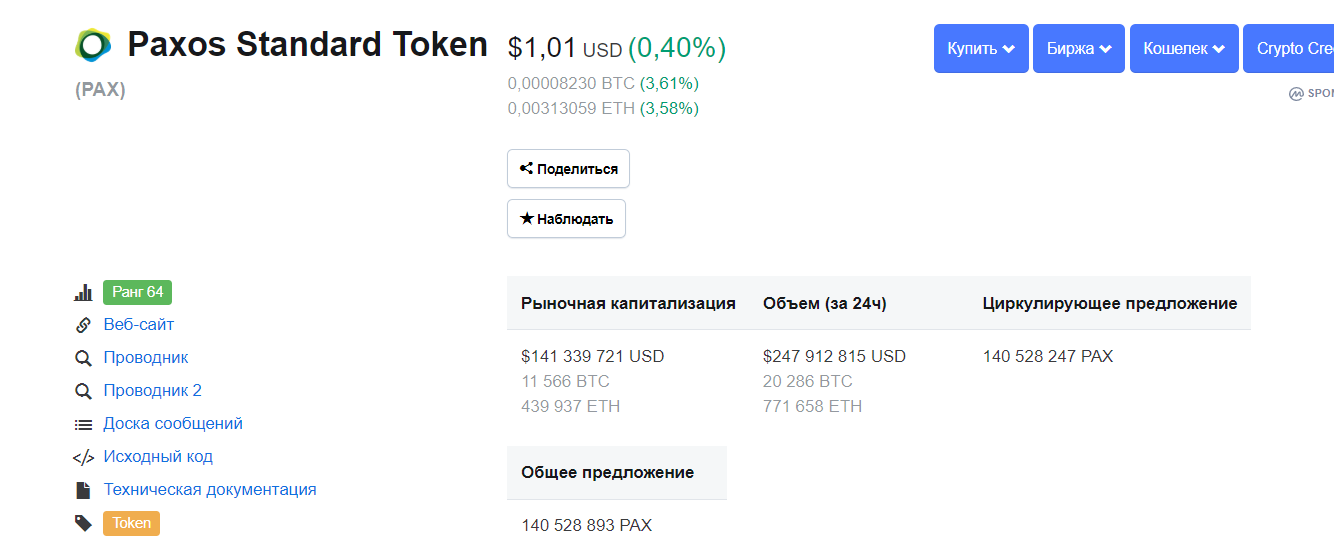Open the Crypto Credit button
1334x555 pixels.
click(x=1291, y=49)
